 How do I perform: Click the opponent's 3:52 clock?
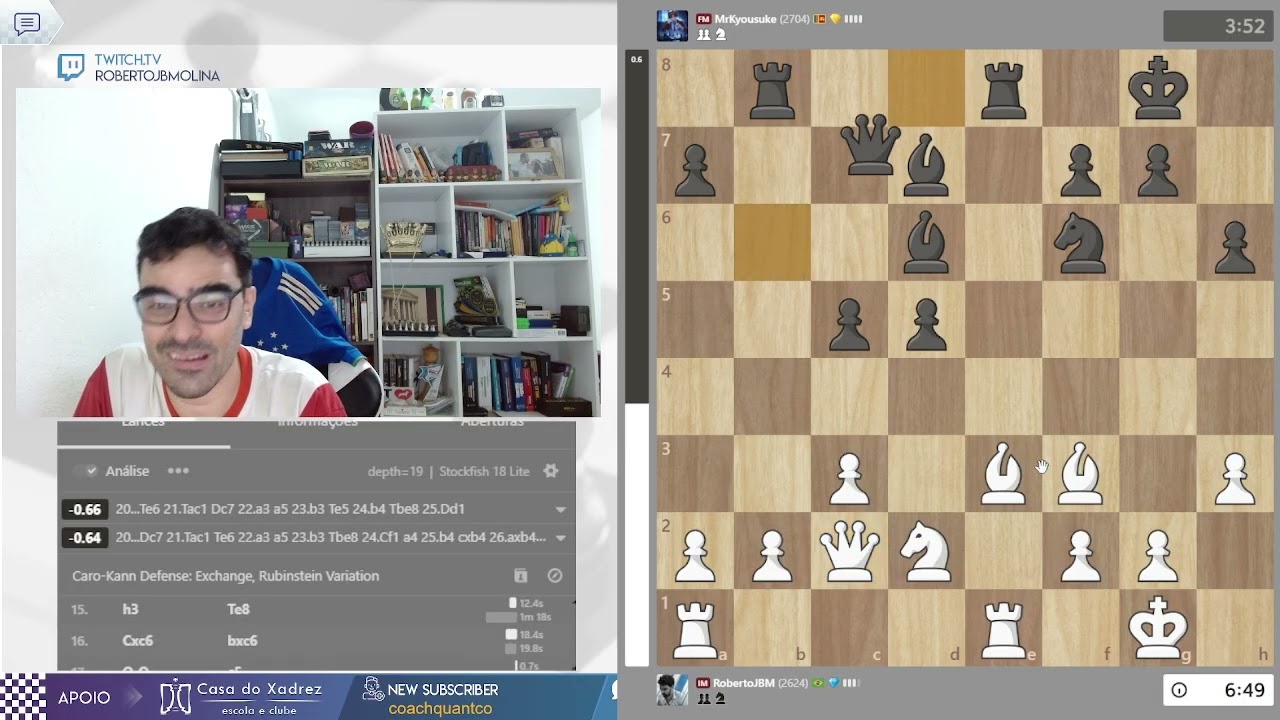1220,27
